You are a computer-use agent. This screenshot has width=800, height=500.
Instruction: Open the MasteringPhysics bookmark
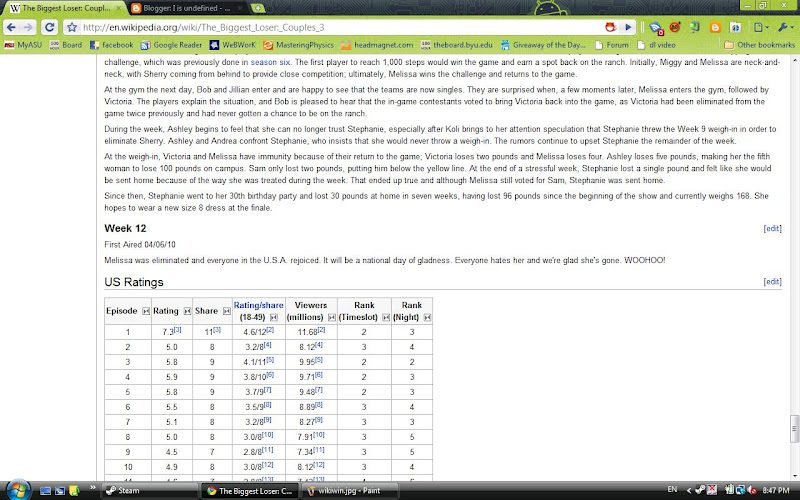tap(298, 45)
